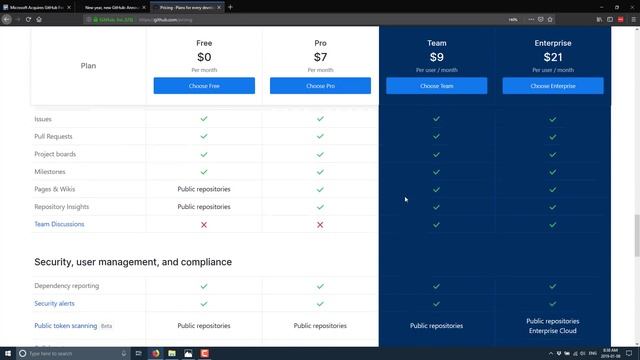The height and width of the screenshot is (360, 640).
Task: Open the red extension icon in toolbar
Action: (620, 19)
